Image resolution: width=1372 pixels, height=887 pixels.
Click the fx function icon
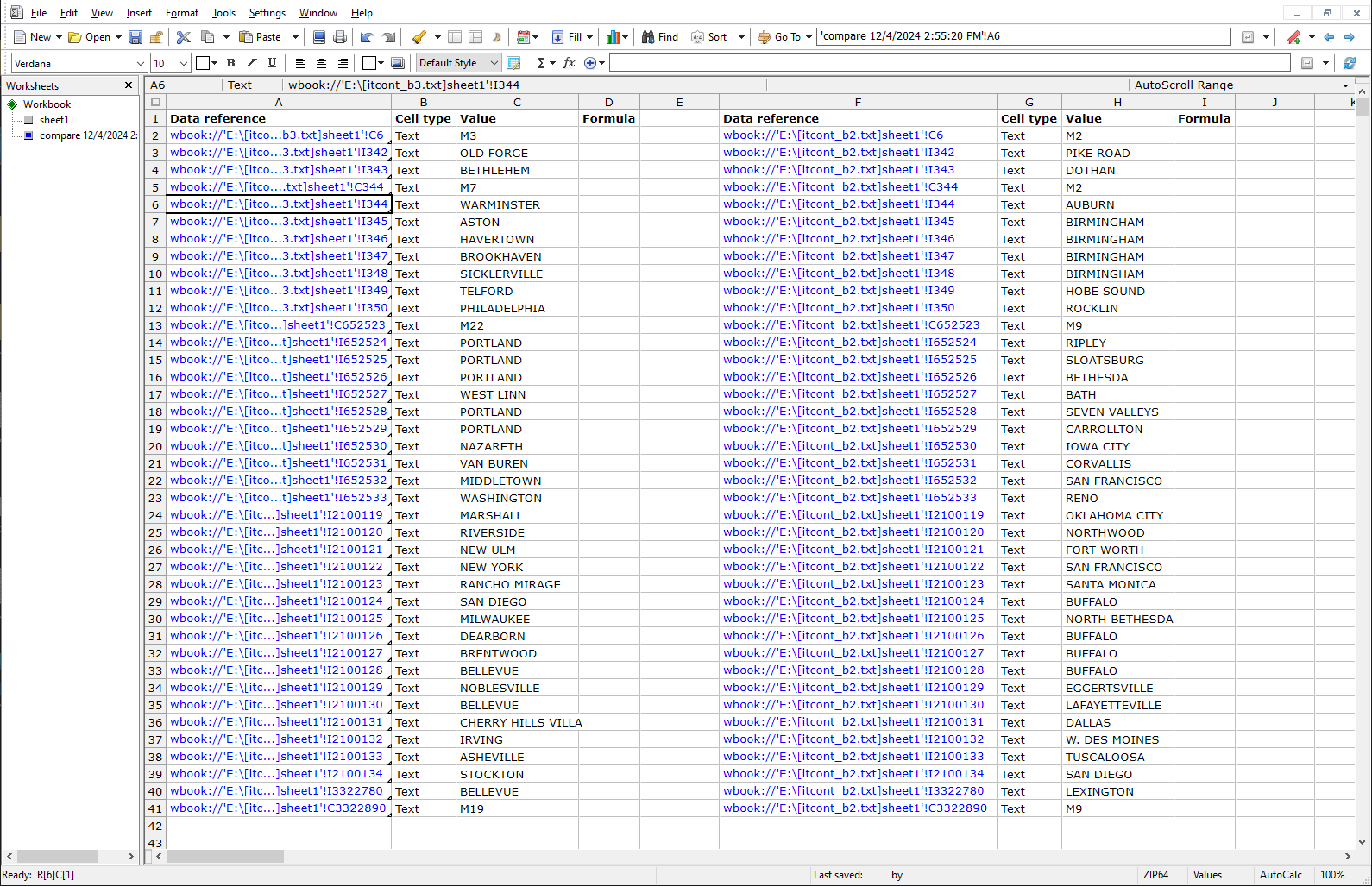569,63
